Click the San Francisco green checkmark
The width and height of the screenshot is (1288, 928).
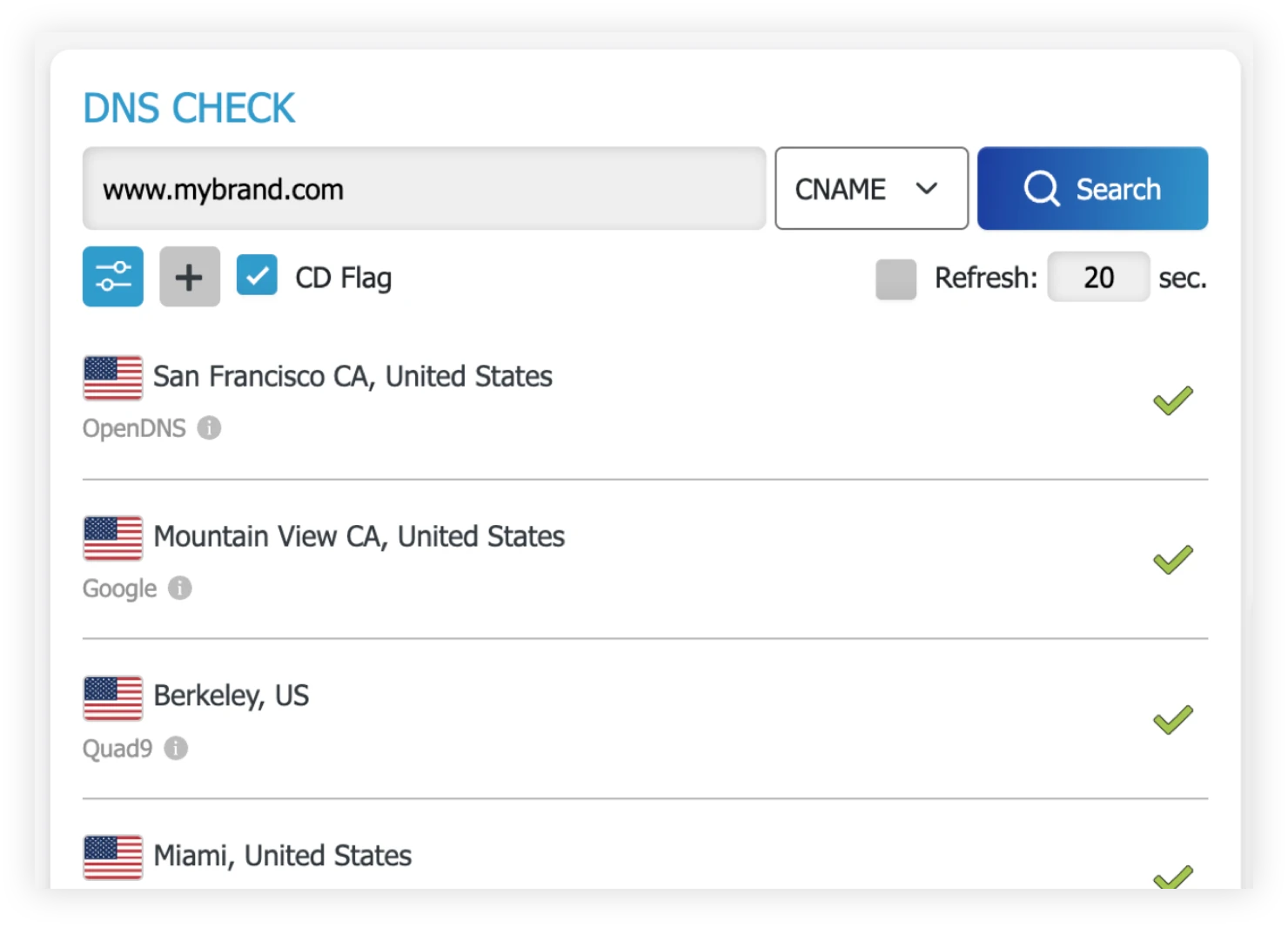point(1172,400)
